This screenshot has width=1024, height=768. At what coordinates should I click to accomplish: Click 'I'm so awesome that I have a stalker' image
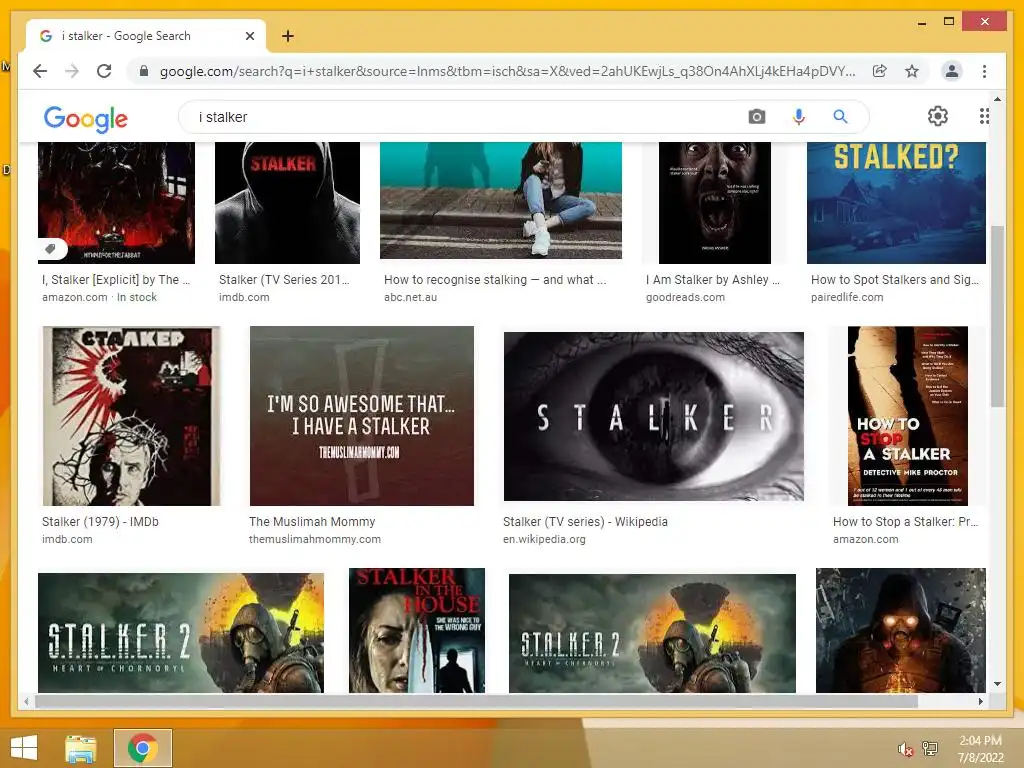point(362,416)
